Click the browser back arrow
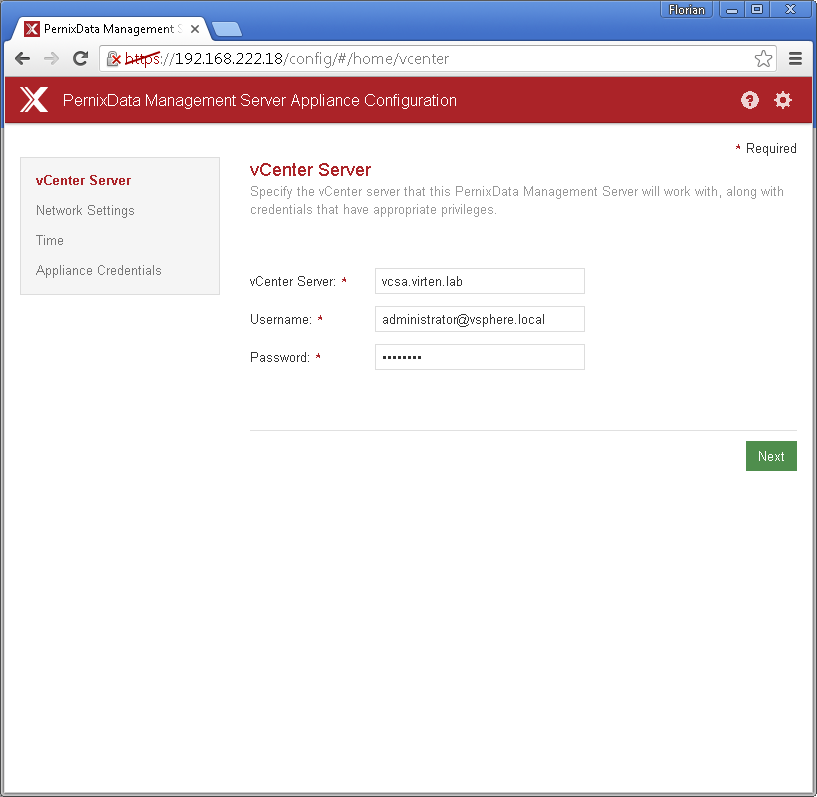The image size is (817, 797). coord(22,58)
